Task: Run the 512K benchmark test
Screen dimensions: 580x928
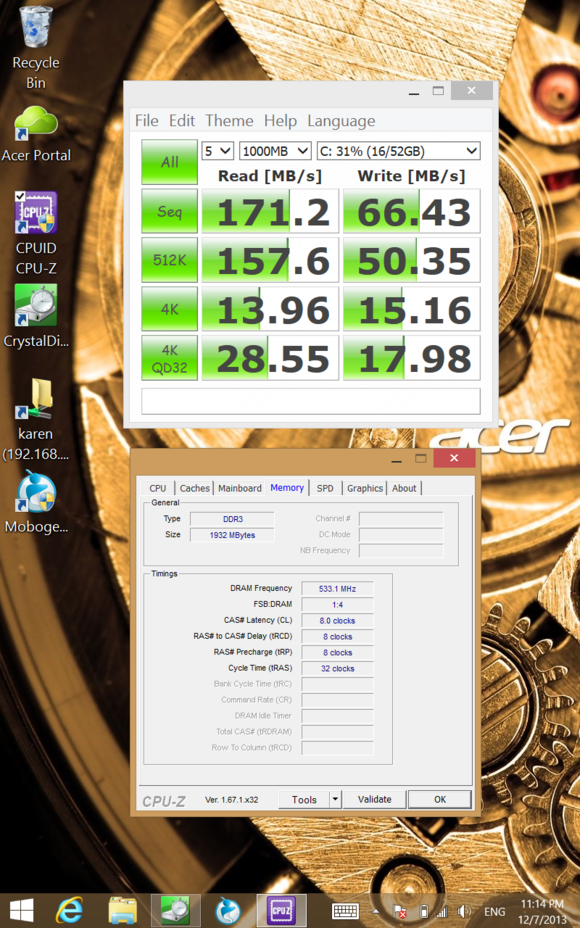Action: [x=169, y=260]
